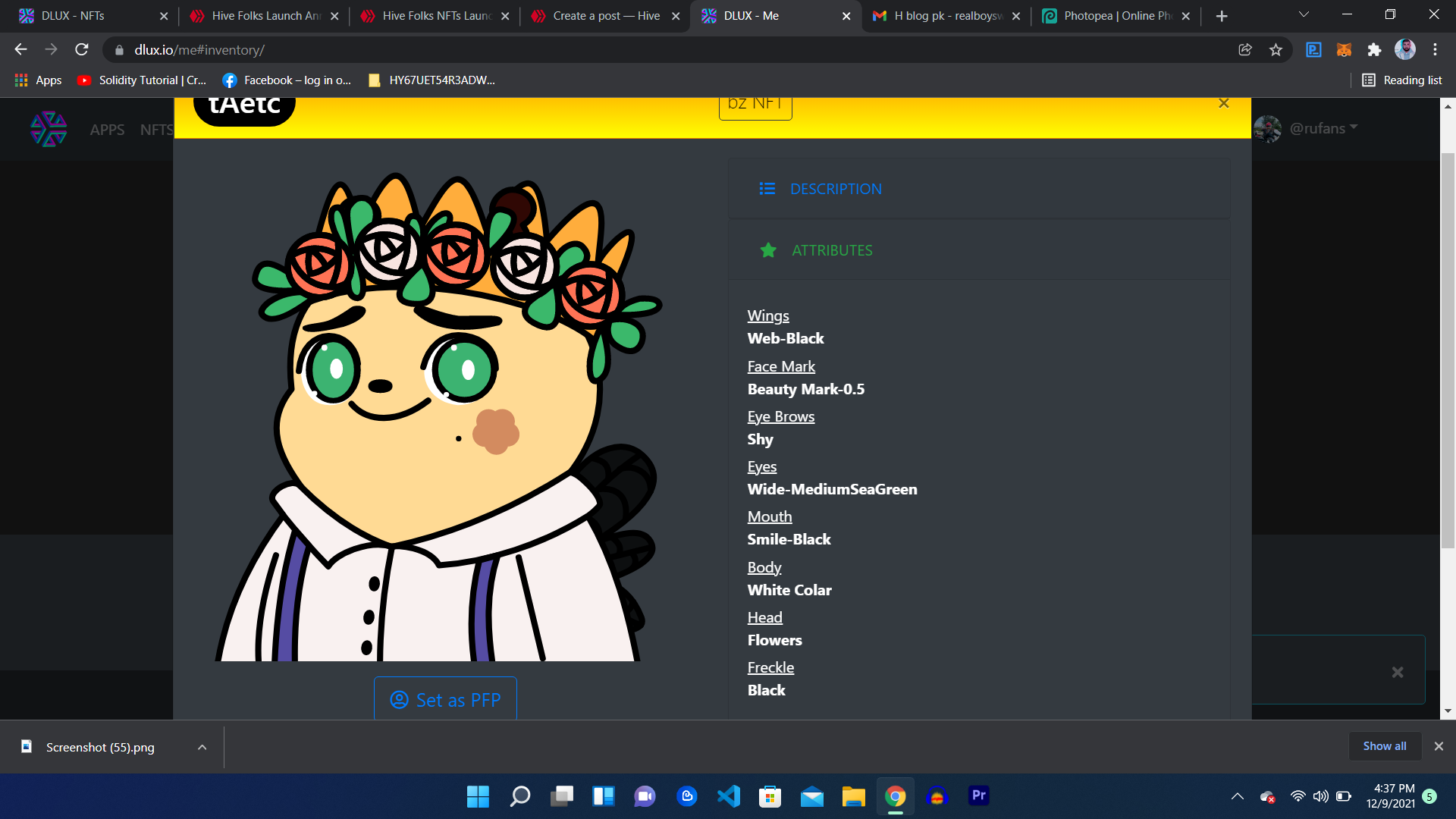
Task: Open downloaded Screenshot (55).png
Action: [99, 747]
